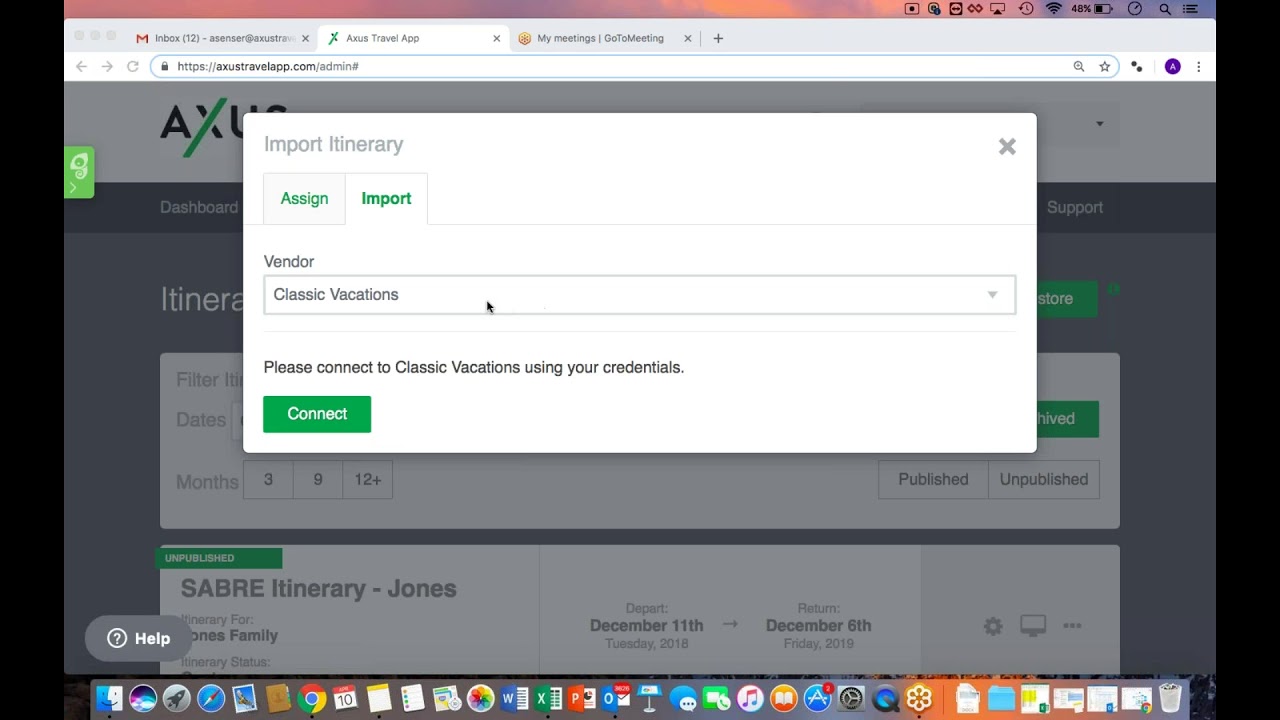The height and width of the screenshot is (720, 1280).
Task: Close the My meetings GoToMeeting tab
Action: 687,38
